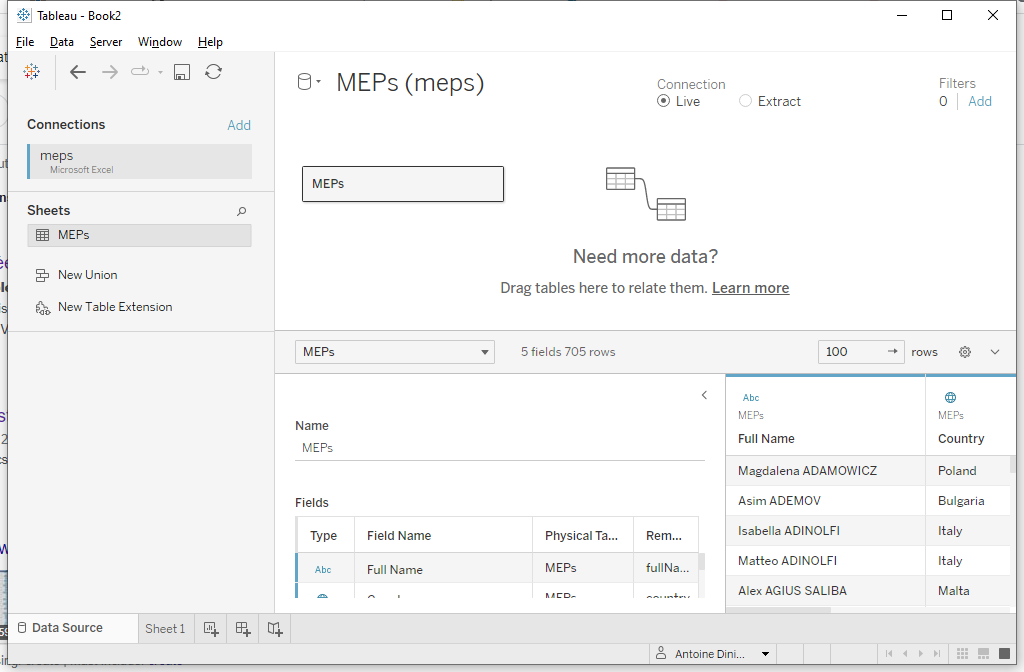Click the Abc type icon above Full Name column

tap(751, 398)
